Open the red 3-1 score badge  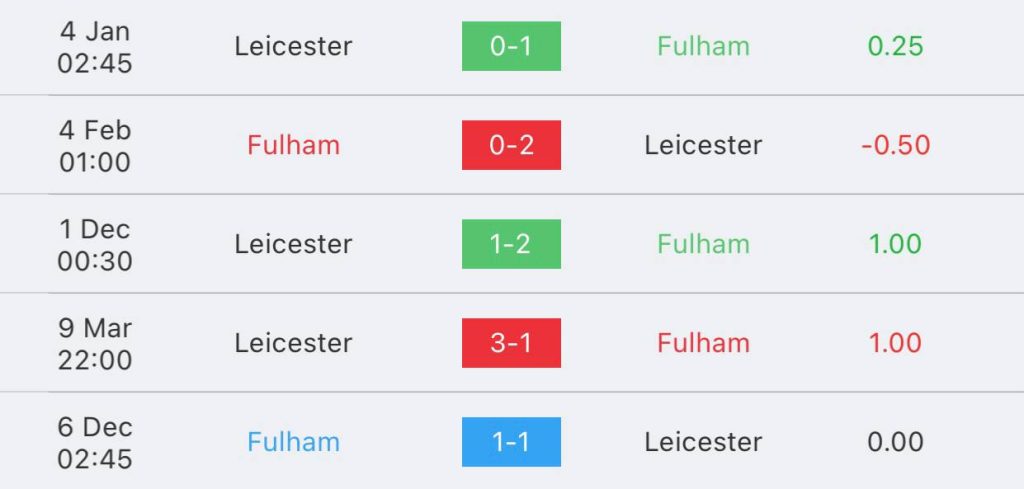pyautogui.click(x=511, y=343)
